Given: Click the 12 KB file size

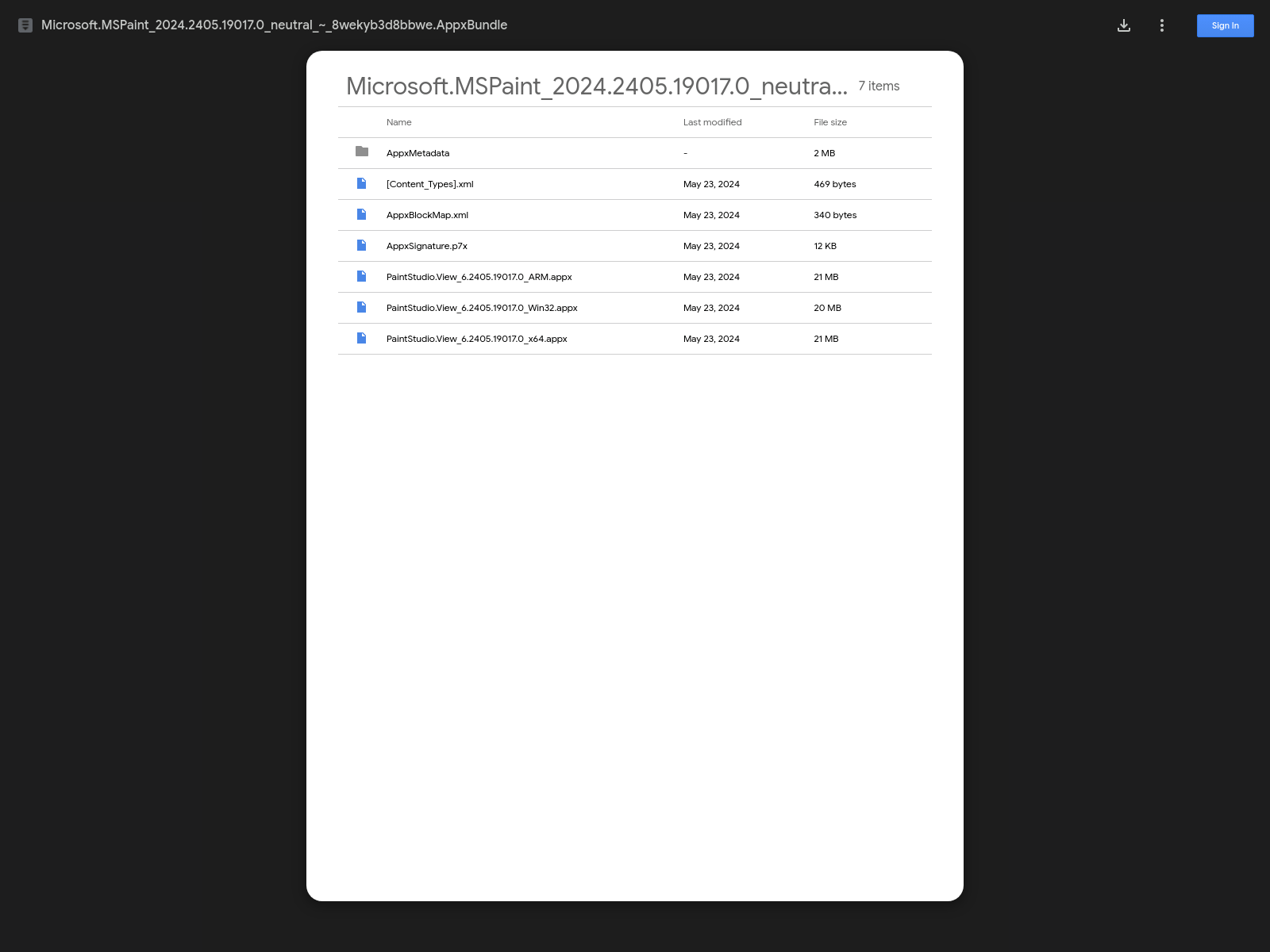Looking at the screenshot, I should 825,246.
